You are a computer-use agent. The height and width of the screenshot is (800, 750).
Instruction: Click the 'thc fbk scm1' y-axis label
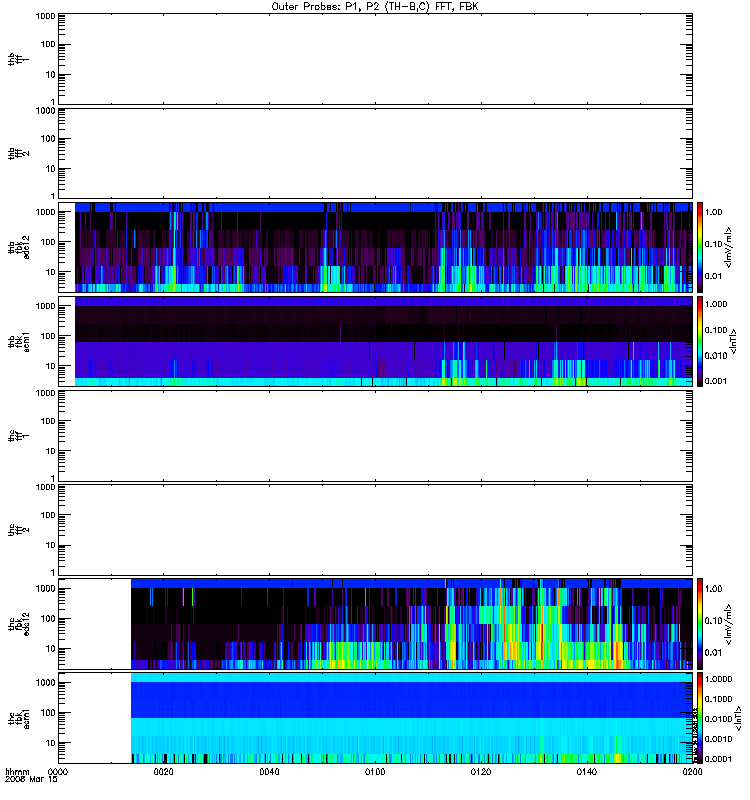(18, 718)
